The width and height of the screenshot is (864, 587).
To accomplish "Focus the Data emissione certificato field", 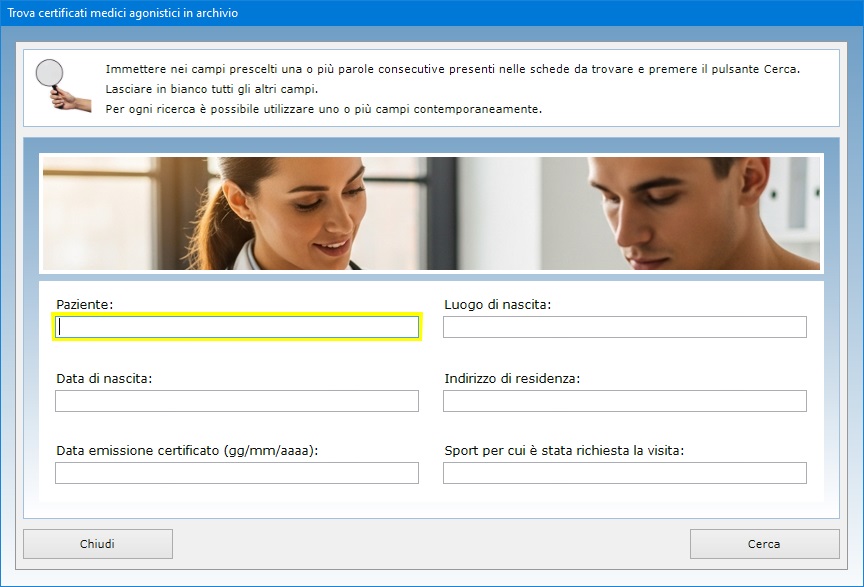I will (237, 473).
